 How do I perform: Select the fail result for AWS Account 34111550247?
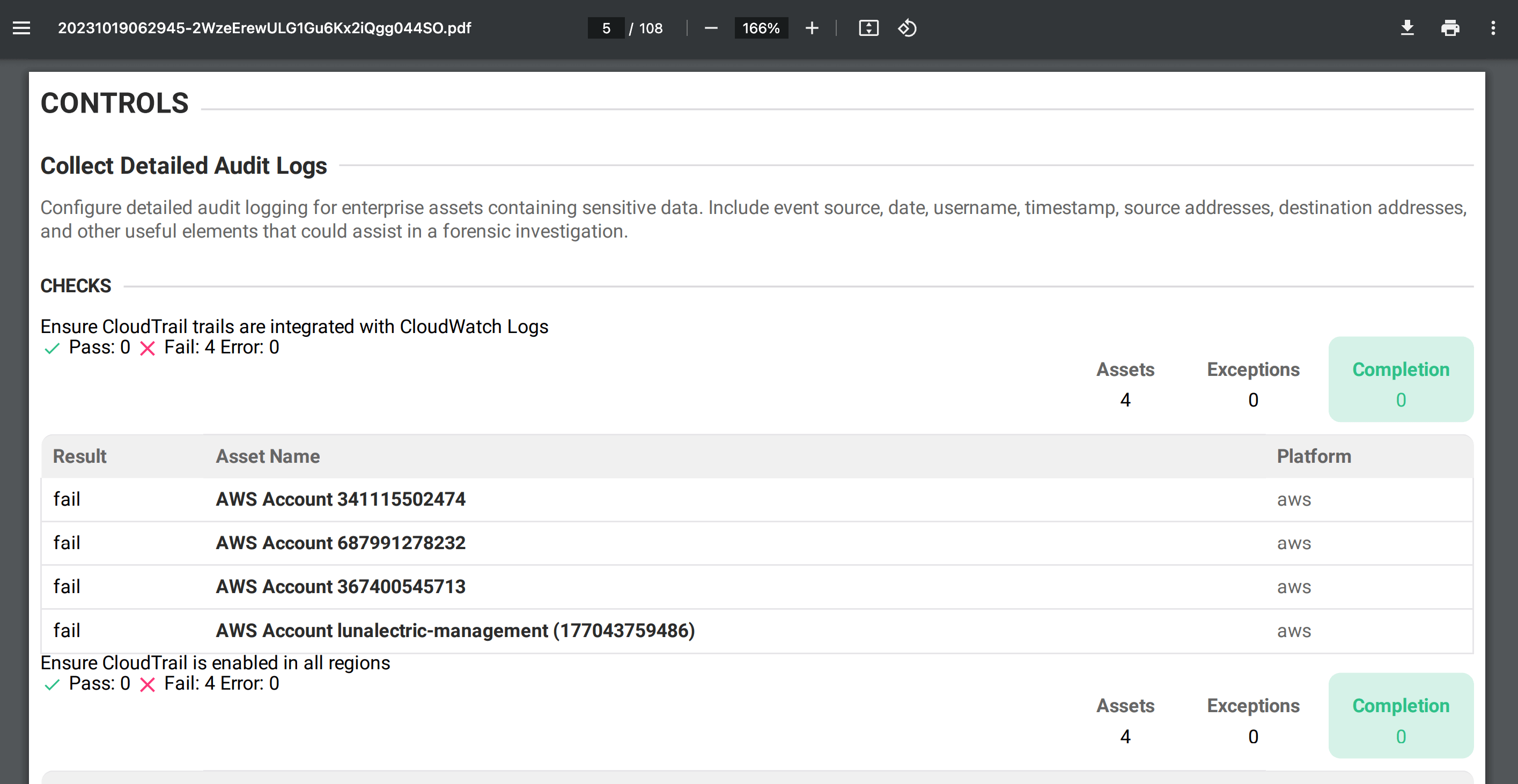point(67,499)
